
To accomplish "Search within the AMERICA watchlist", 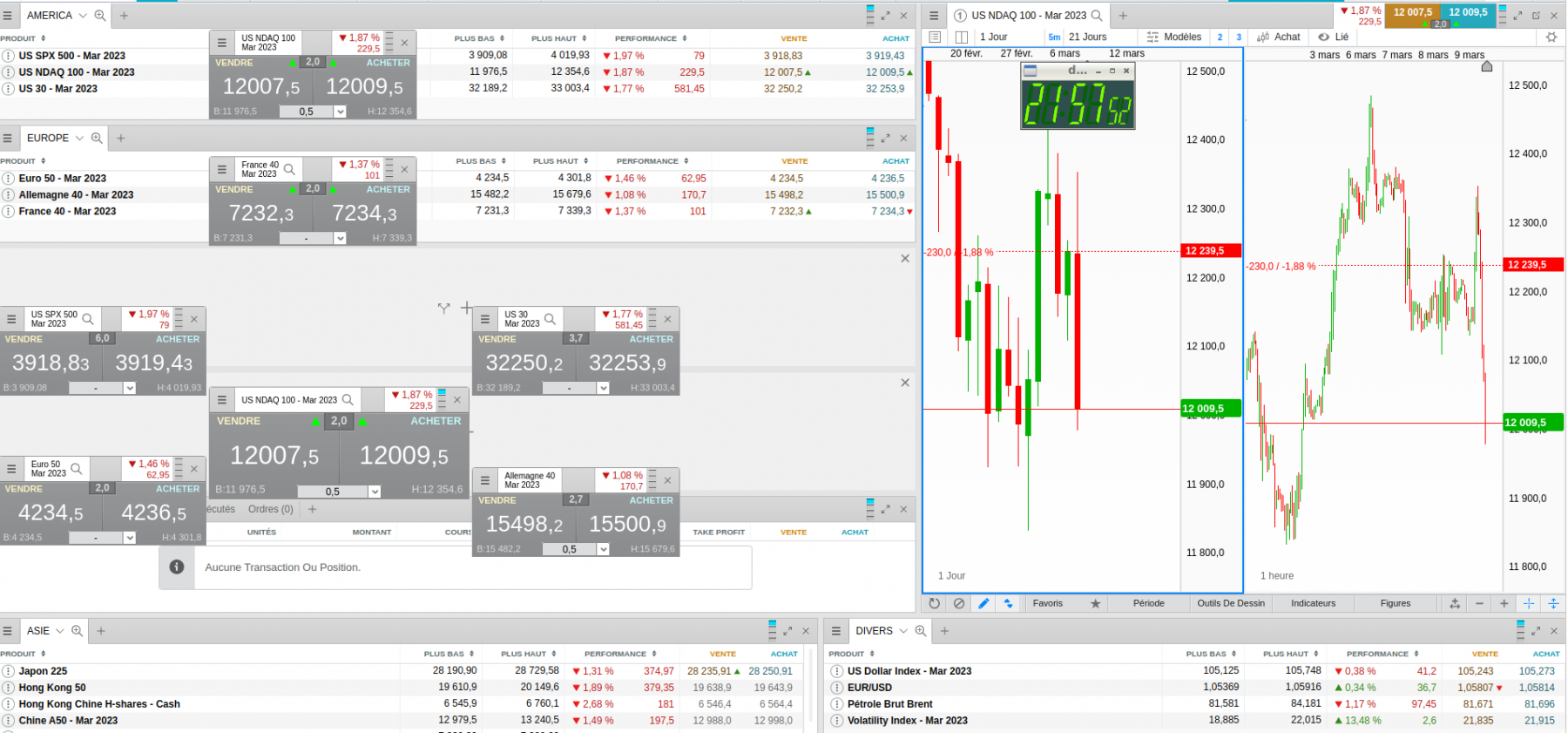I will click(x=100, y=16).
